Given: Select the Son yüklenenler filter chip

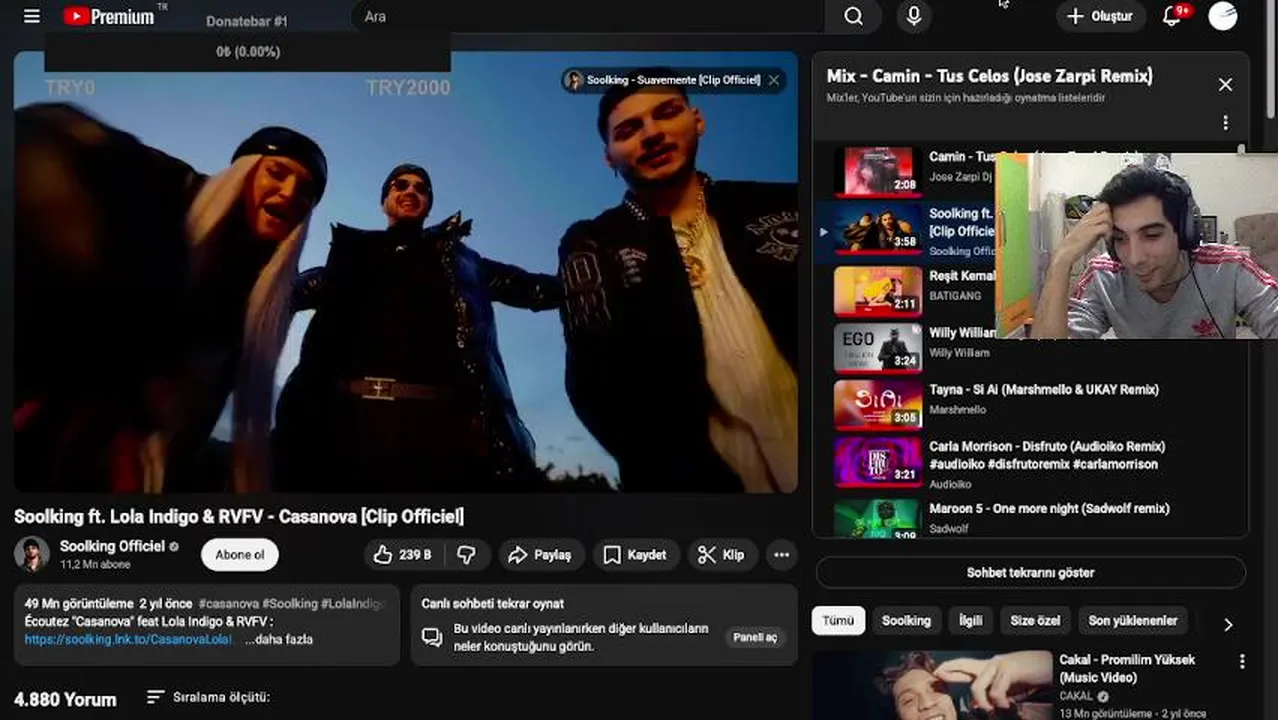Looking at the screenshot, I should pyautogui.click(x=1133, y=621).
